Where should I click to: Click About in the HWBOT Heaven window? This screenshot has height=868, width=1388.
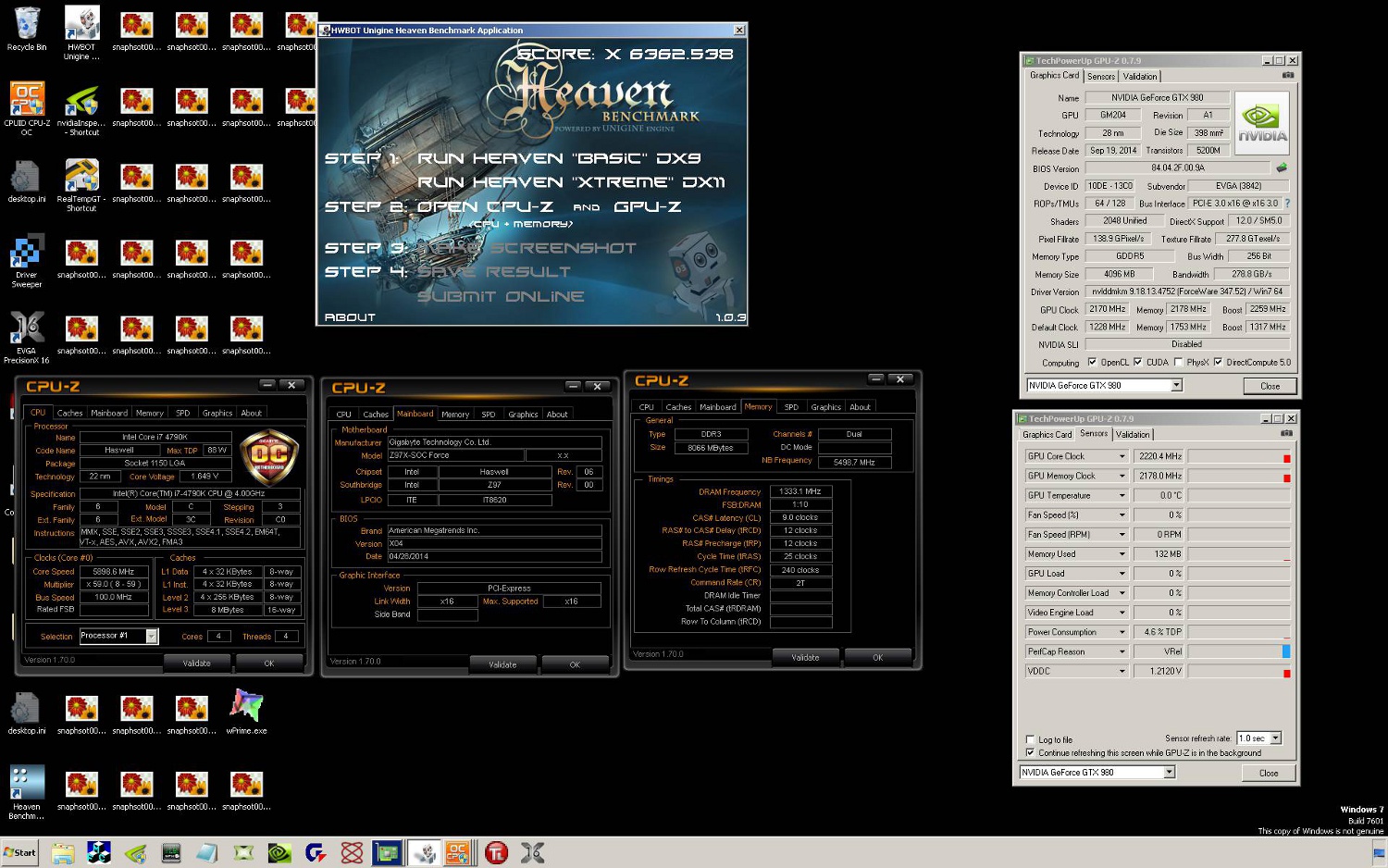coord(350,317)
